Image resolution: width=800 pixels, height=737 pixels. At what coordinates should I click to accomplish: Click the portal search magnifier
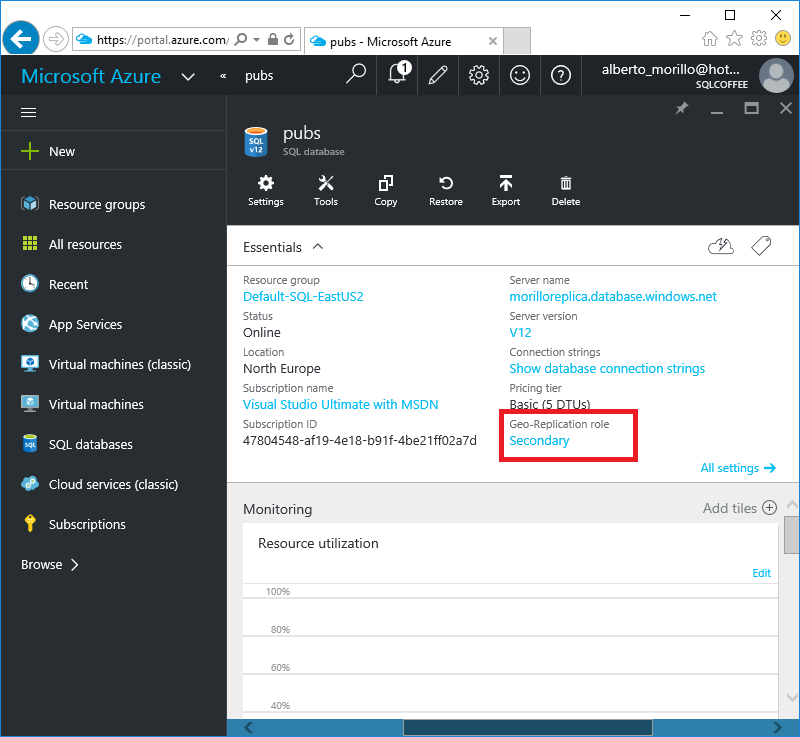point(356,74)
